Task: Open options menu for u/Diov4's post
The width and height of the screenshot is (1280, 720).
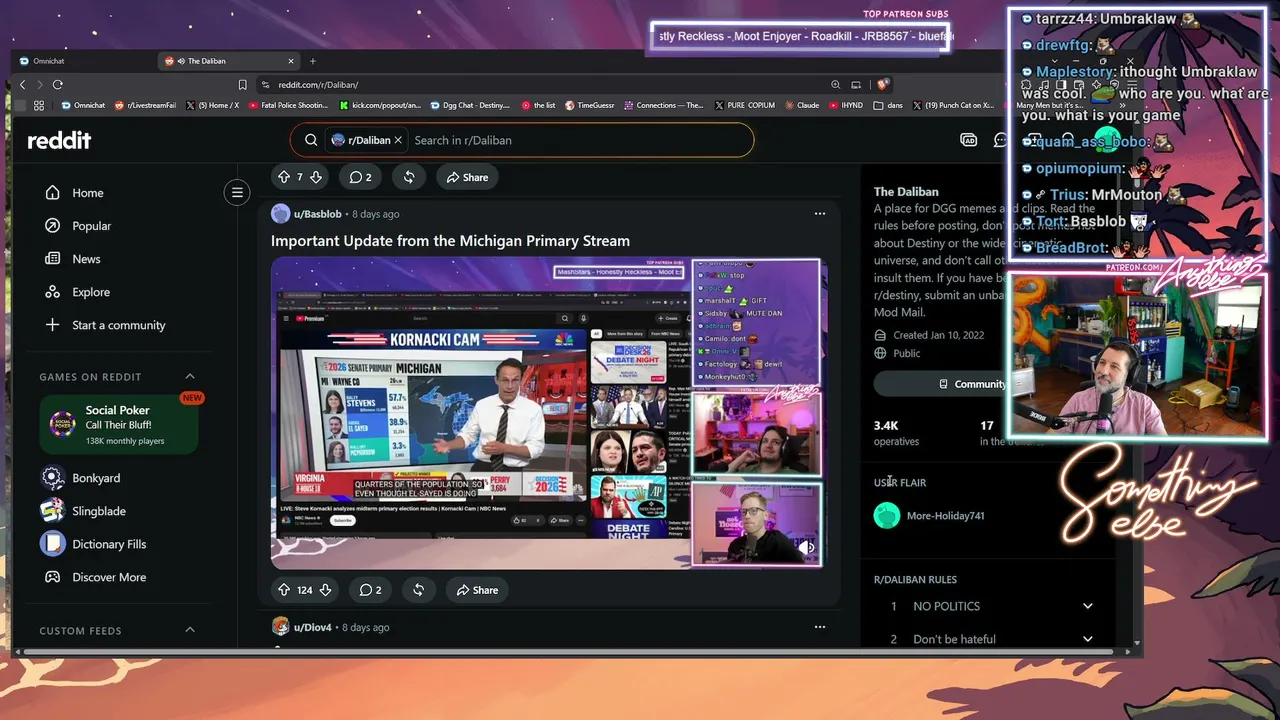Action: [820, 627]
